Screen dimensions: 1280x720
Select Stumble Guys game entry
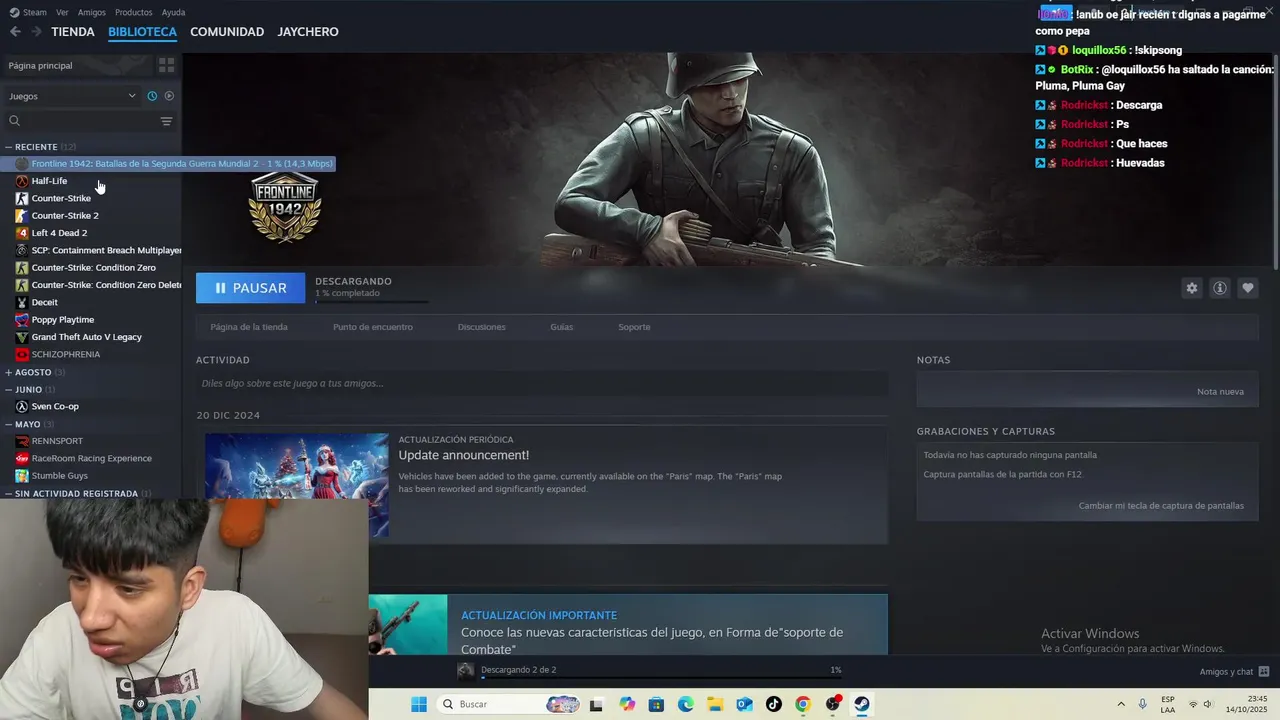tap(59, 476)
